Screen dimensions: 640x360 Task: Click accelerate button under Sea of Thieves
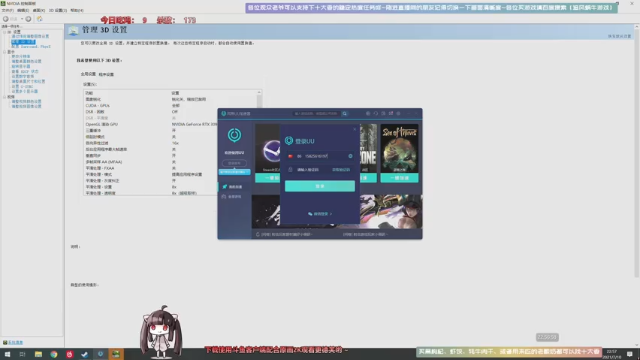[399, 178]
